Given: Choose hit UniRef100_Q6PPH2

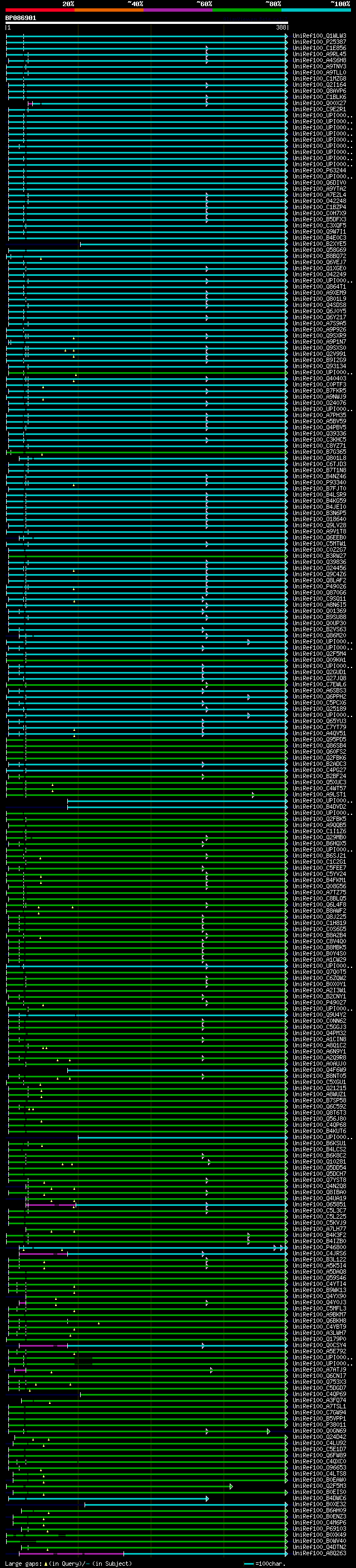Looking at the screenshot, I should tap(319, 696).
